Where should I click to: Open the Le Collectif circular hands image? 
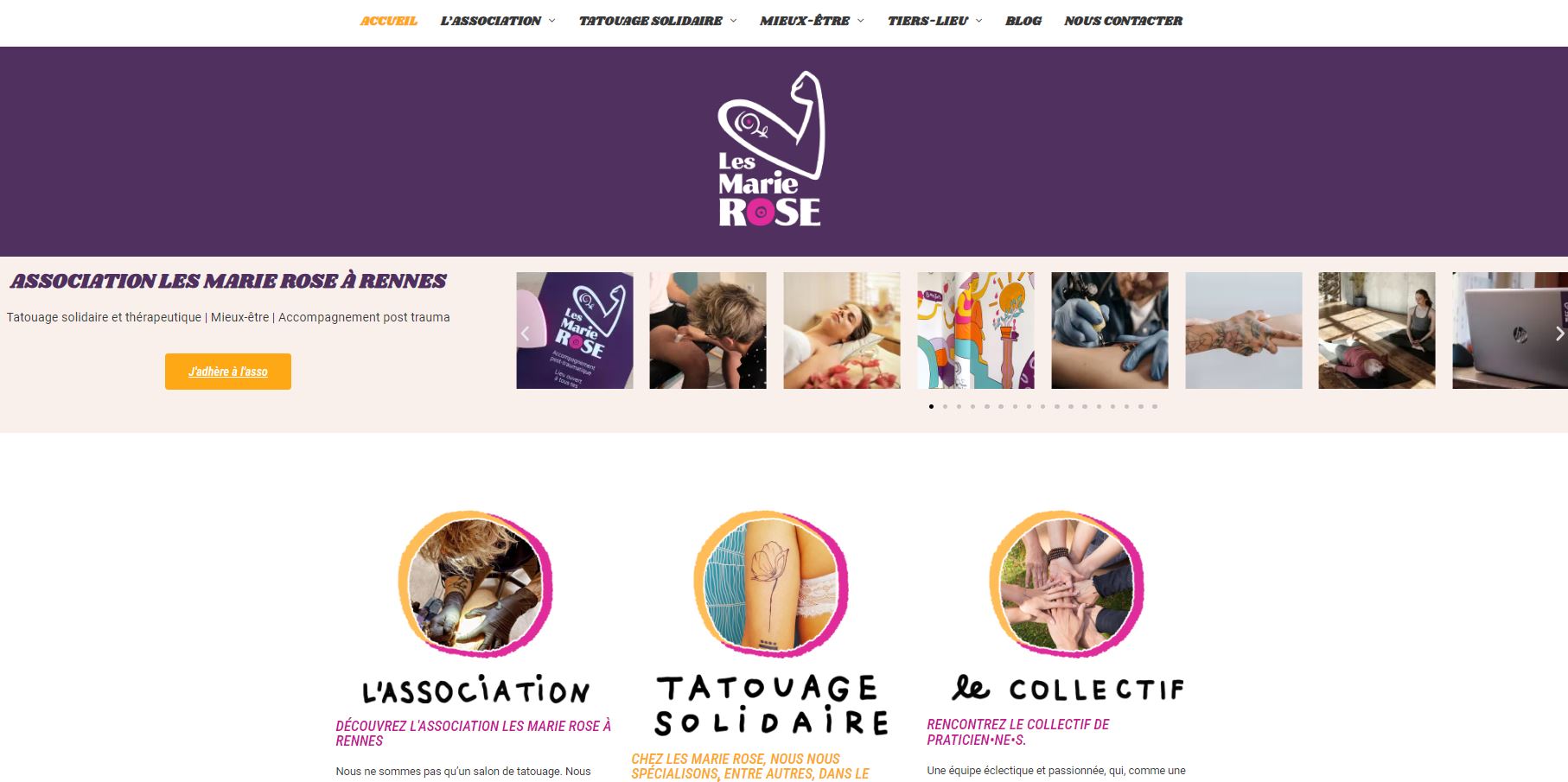click(x=1066, y=583)
